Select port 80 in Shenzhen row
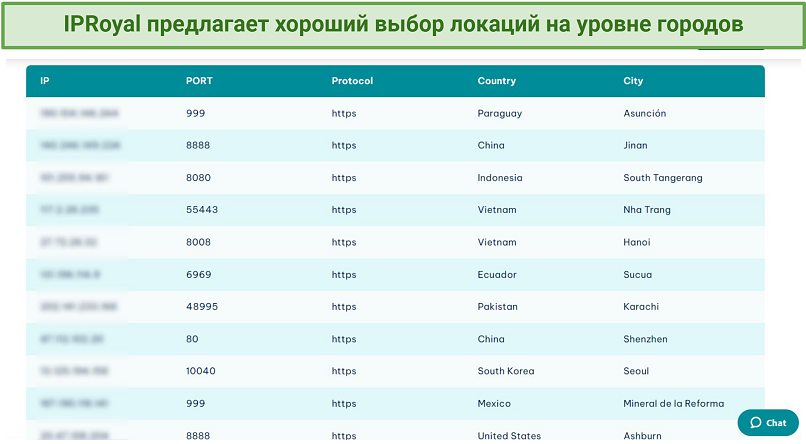 tap(192, 339)
